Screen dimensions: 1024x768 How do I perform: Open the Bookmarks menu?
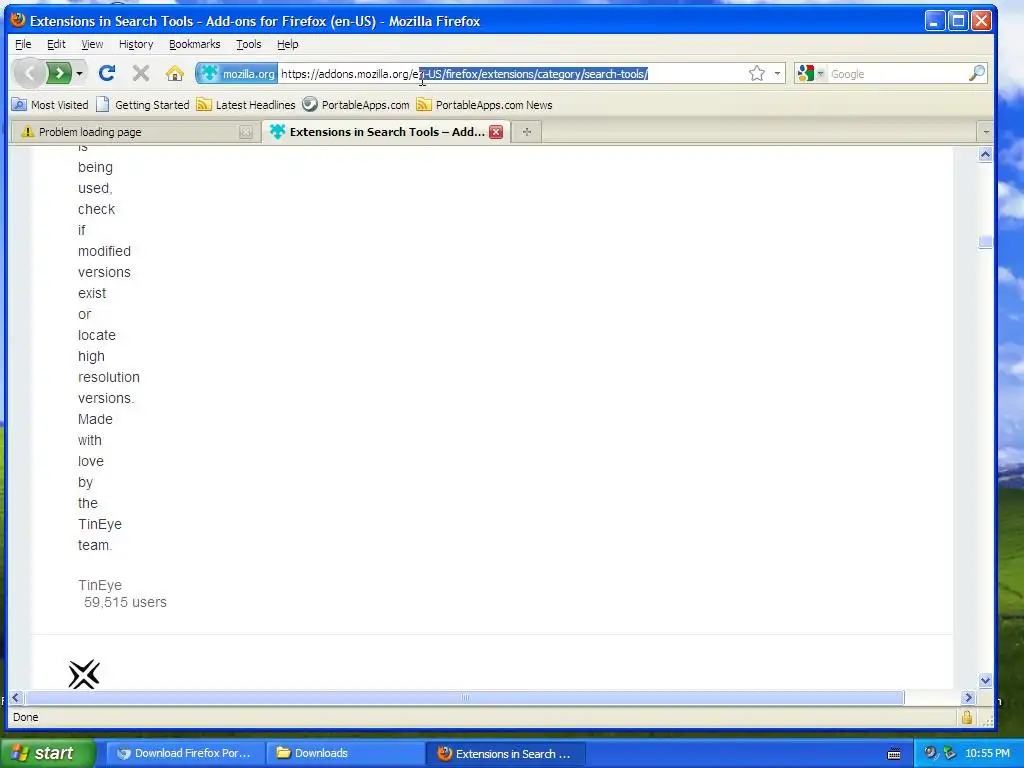point(195,44)
